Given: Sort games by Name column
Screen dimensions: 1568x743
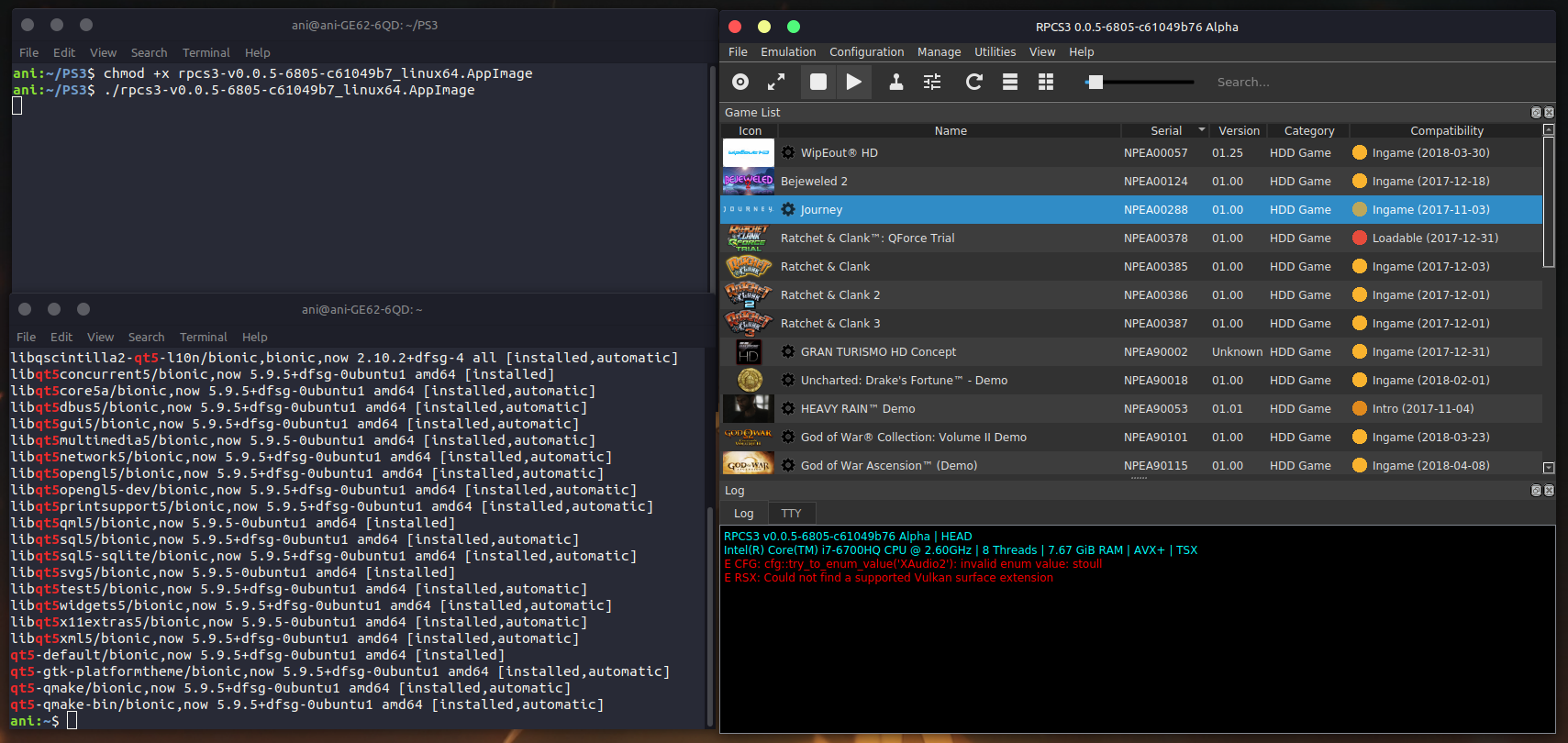Looking at the screenshot, I should click(x=951, y=131).
